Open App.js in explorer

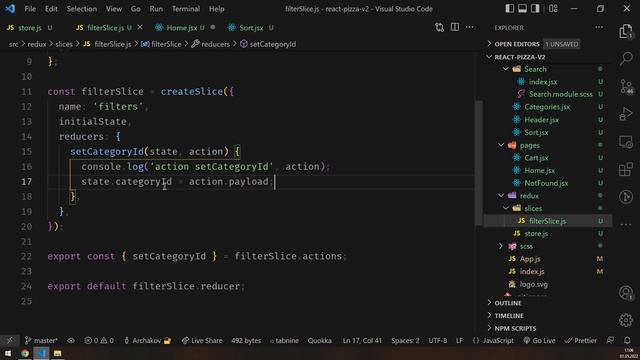(x=530, y=259)
